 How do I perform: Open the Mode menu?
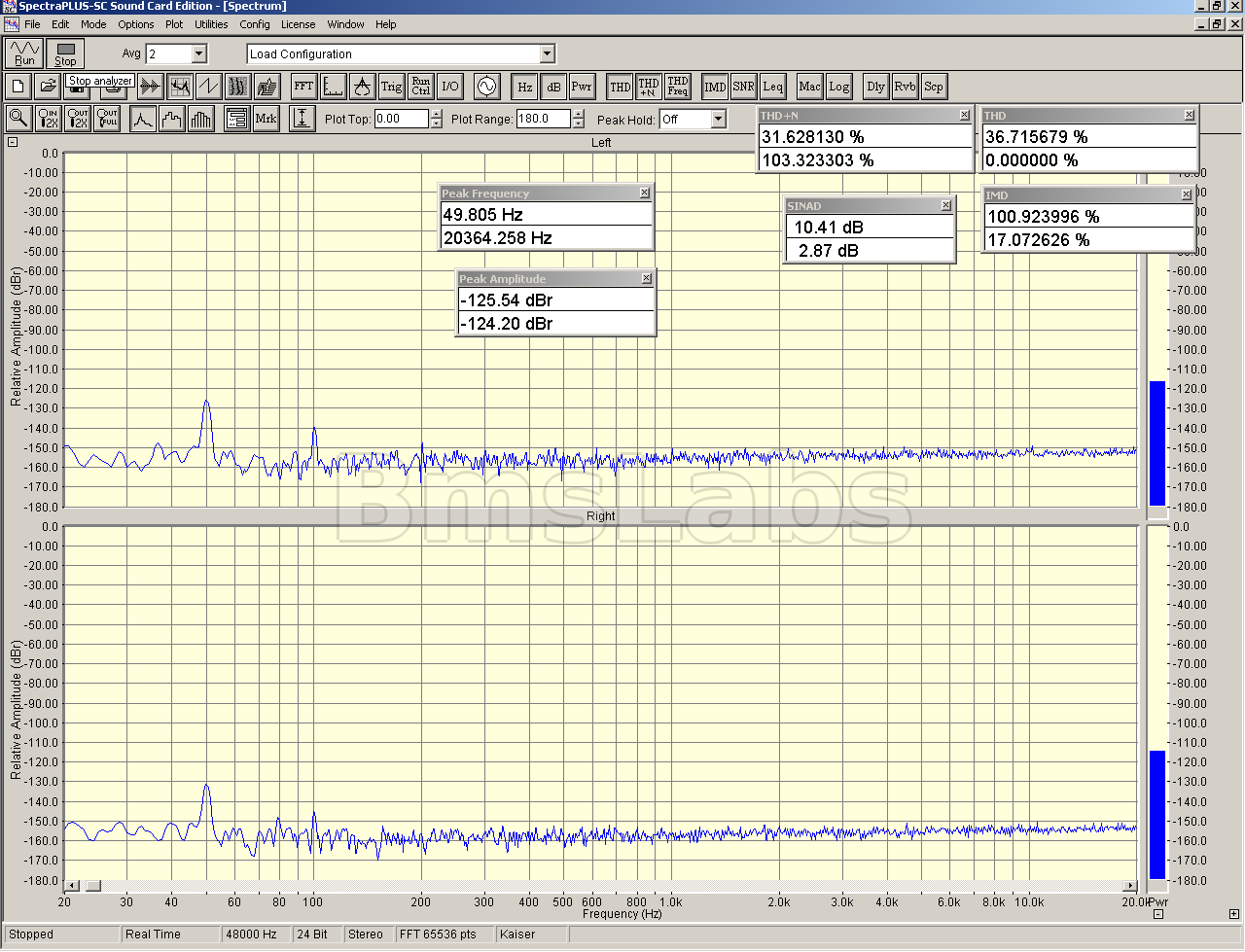point(93,24)
